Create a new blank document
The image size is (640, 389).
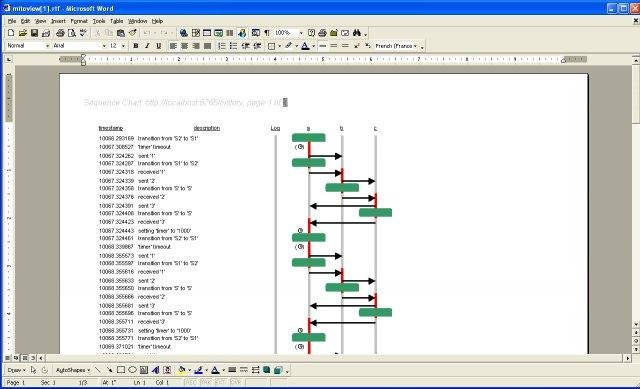(x=11, y=33)
